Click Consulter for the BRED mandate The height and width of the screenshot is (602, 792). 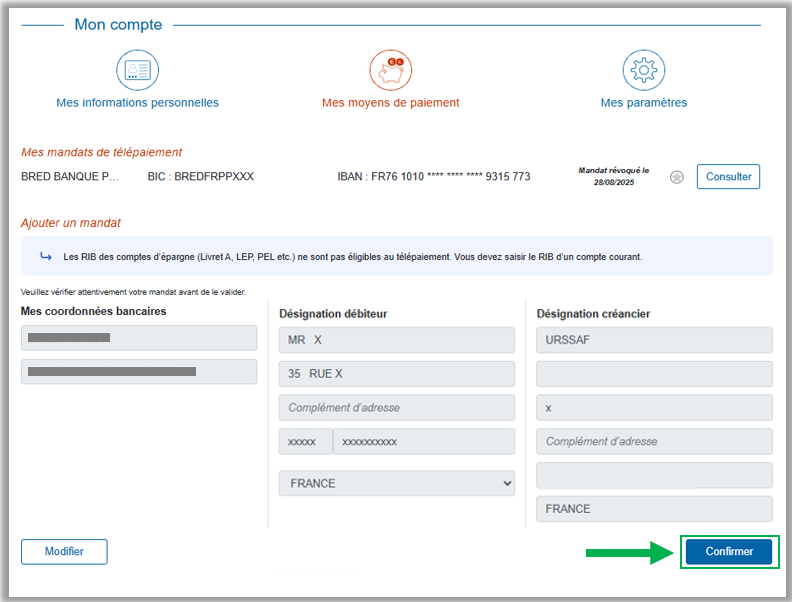[728, 177]
